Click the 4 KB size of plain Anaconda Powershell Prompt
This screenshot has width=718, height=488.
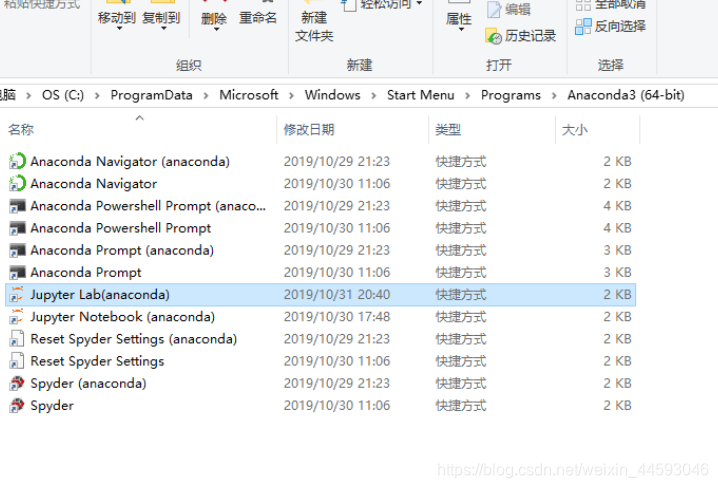[617, 228]
